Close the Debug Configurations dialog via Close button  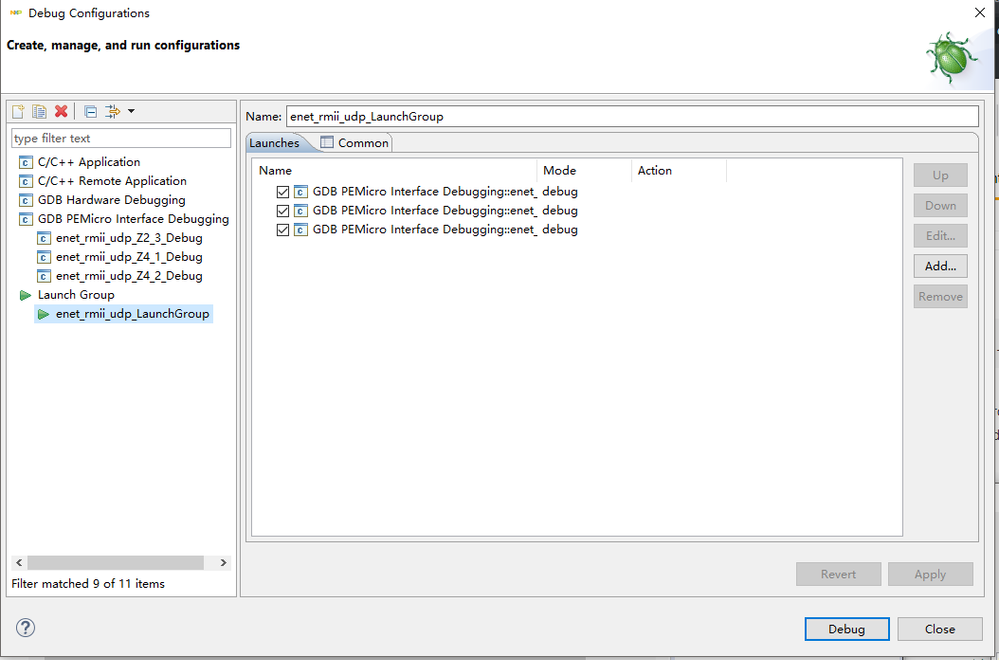pyautogui.click(x=940, y=629)
